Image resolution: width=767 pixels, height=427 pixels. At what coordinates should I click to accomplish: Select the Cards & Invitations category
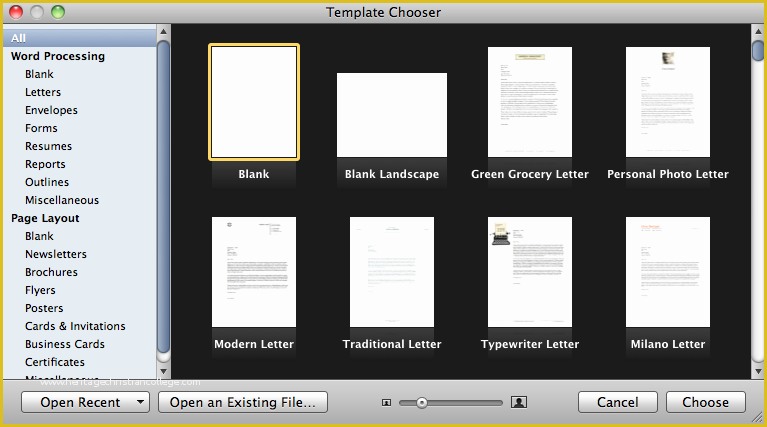point(75,326)
